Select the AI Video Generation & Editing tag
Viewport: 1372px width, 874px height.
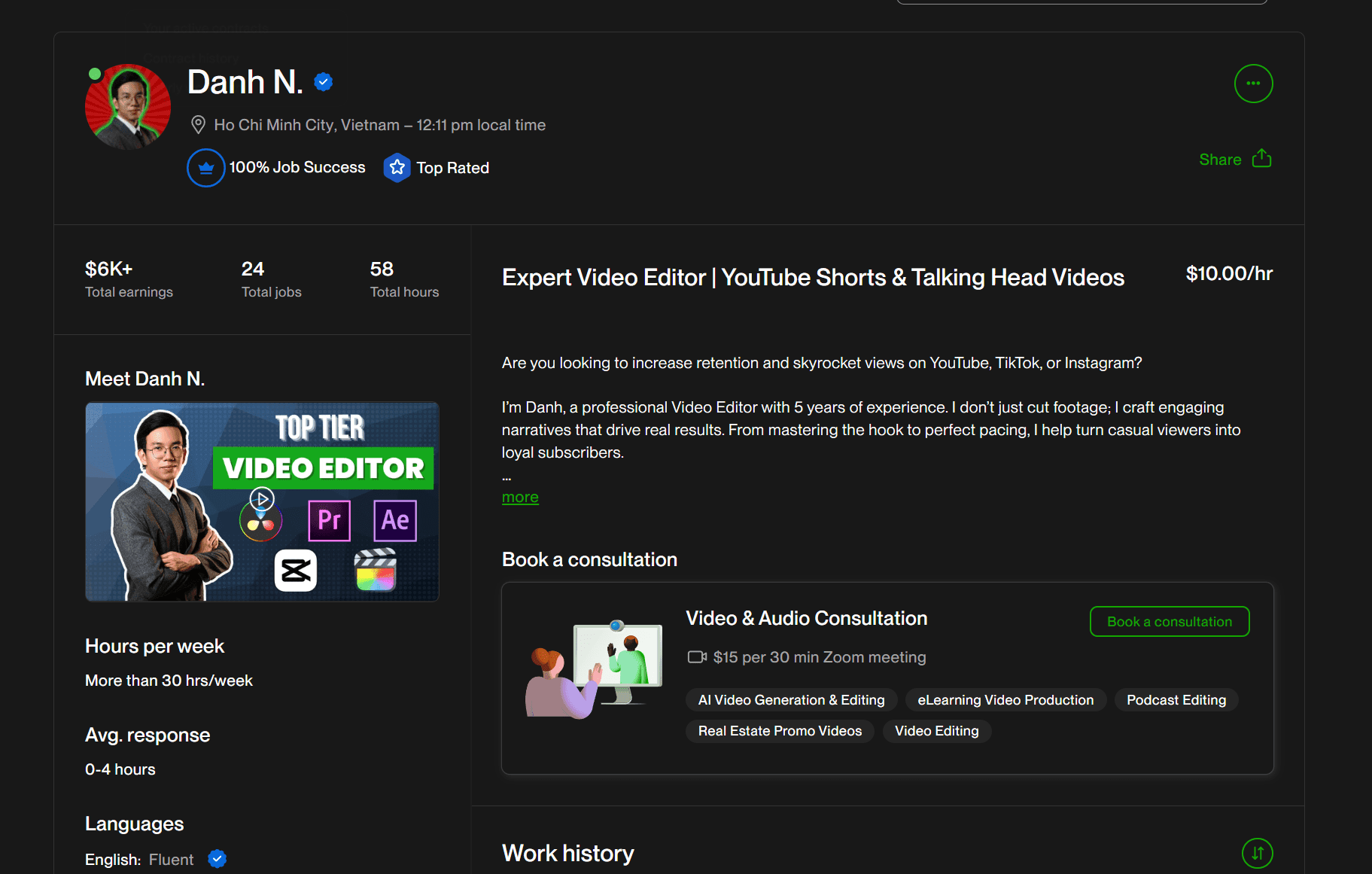pyautogui.click(x=791, y=700)
